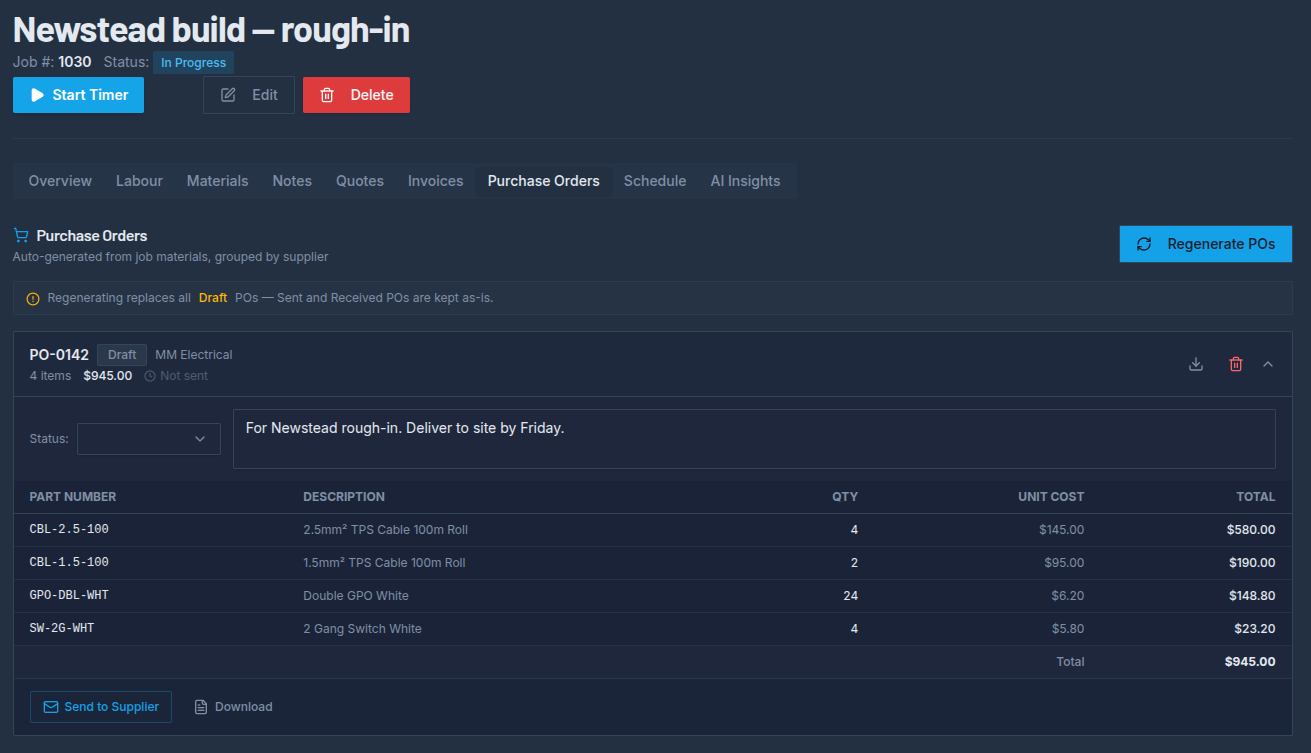Click the pencil icon on the Edit button
This screenshot has height=753, width=1311.
[228, 95]
